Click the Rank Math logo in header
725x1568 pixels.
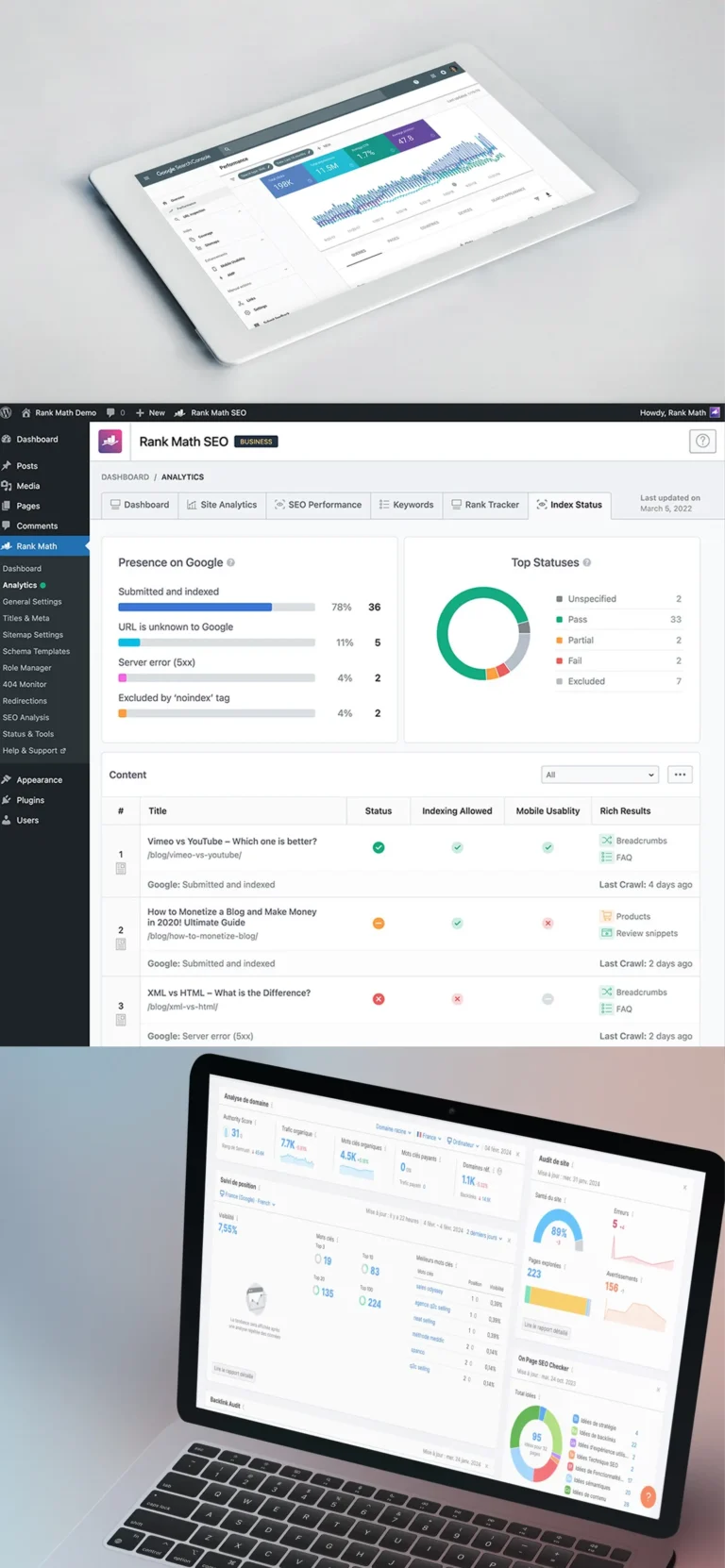tap(110, 442)
